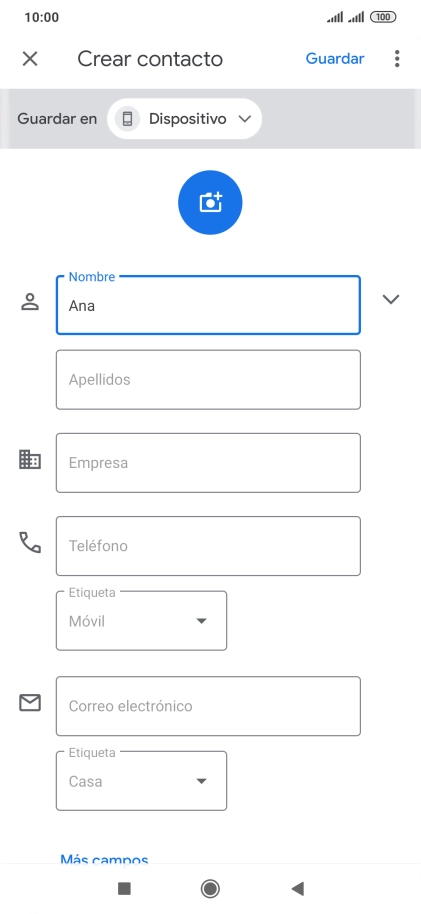Tap the envelope icon beside Correo electrónico
This screenshot has height=914, width=421.
[30, 702]
